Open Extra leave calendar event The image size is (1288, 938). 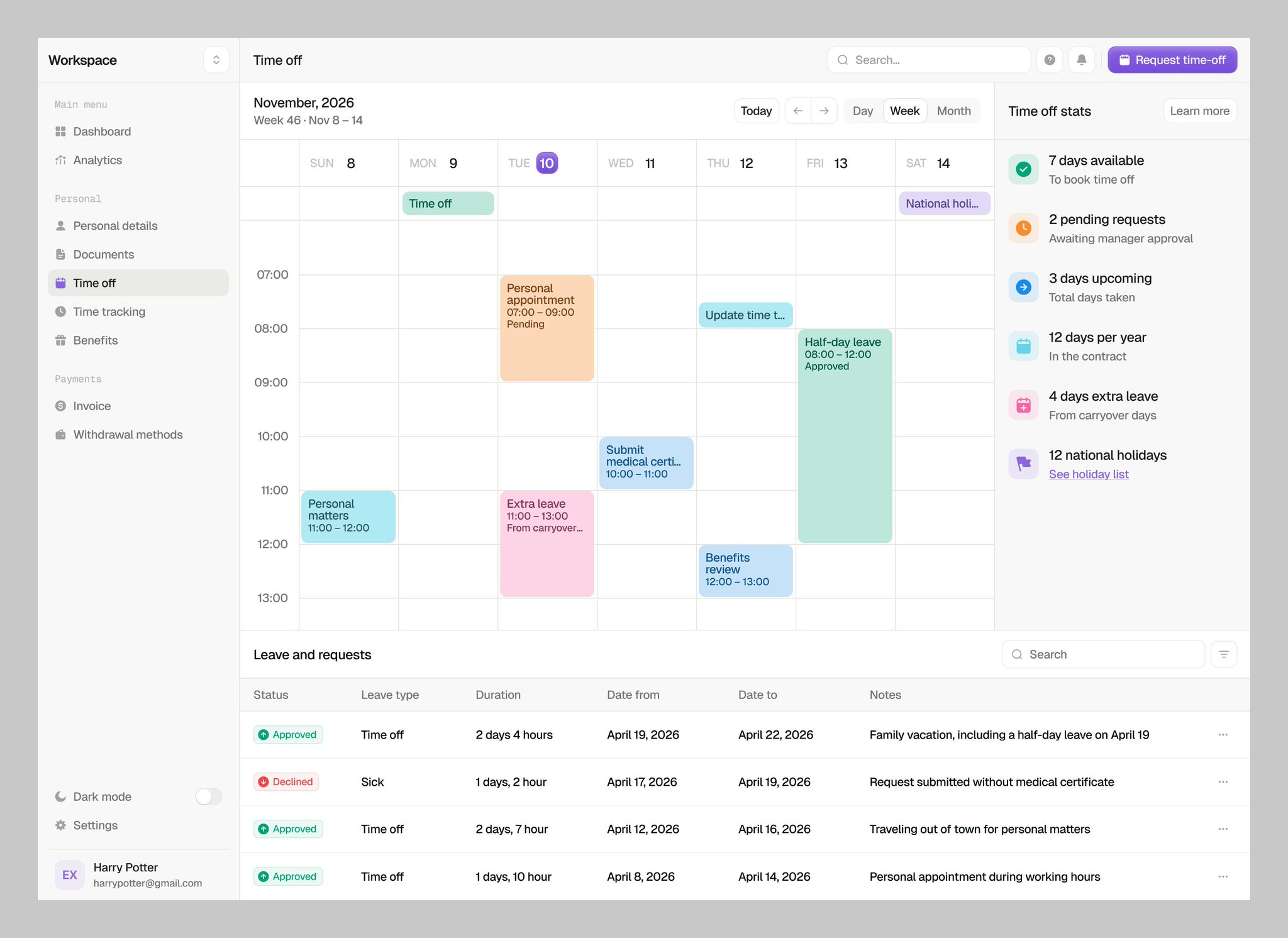click(x=547, y=544)
